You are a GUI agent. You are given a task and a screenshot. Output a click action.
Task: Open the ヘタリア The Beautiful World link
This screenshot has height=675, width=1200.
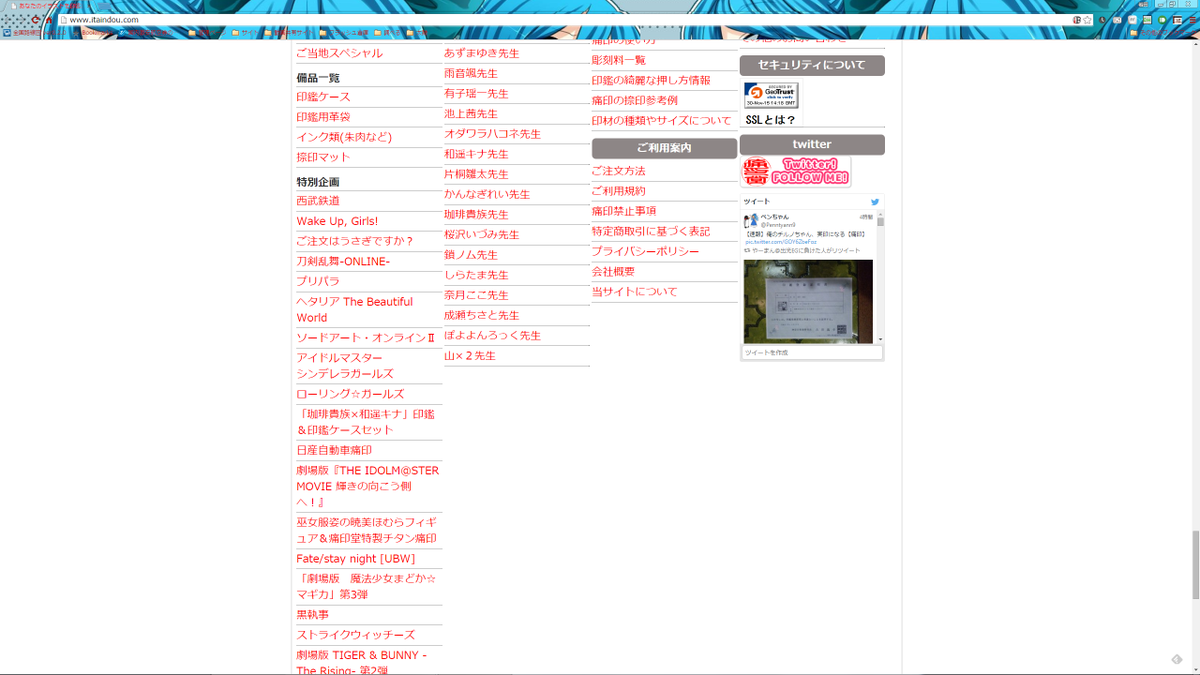click(354, 309)
